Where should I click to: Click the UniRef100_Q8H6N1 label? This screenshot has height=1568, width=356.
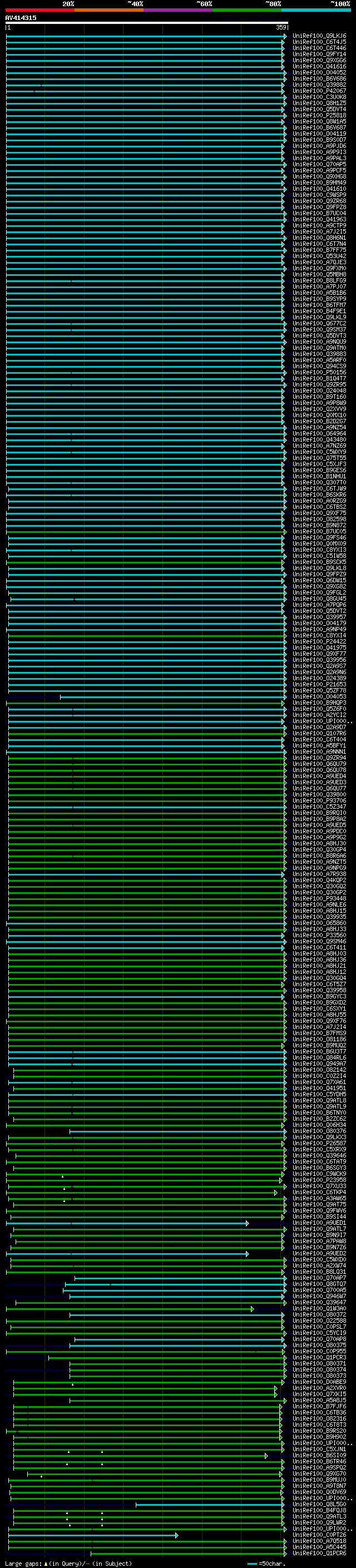click(x=319, y=238)
